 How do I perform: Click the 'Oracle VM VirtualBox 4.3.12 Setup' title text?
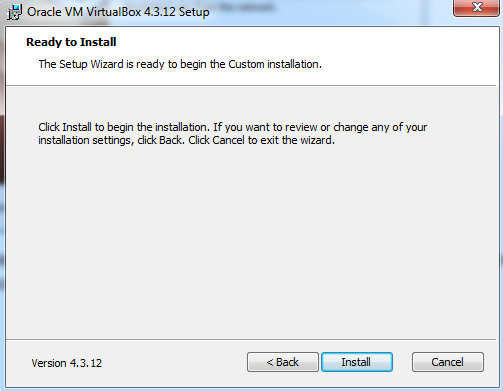pos(118,12)
